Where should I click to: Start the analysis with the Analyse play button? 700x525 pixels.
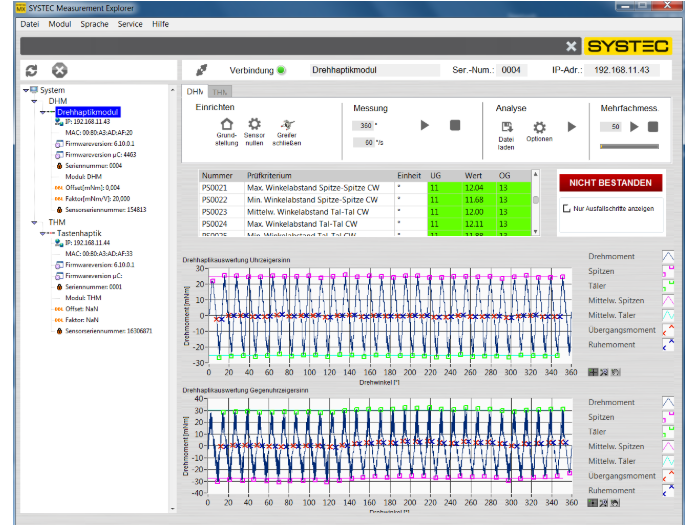[x=571, y=127]
